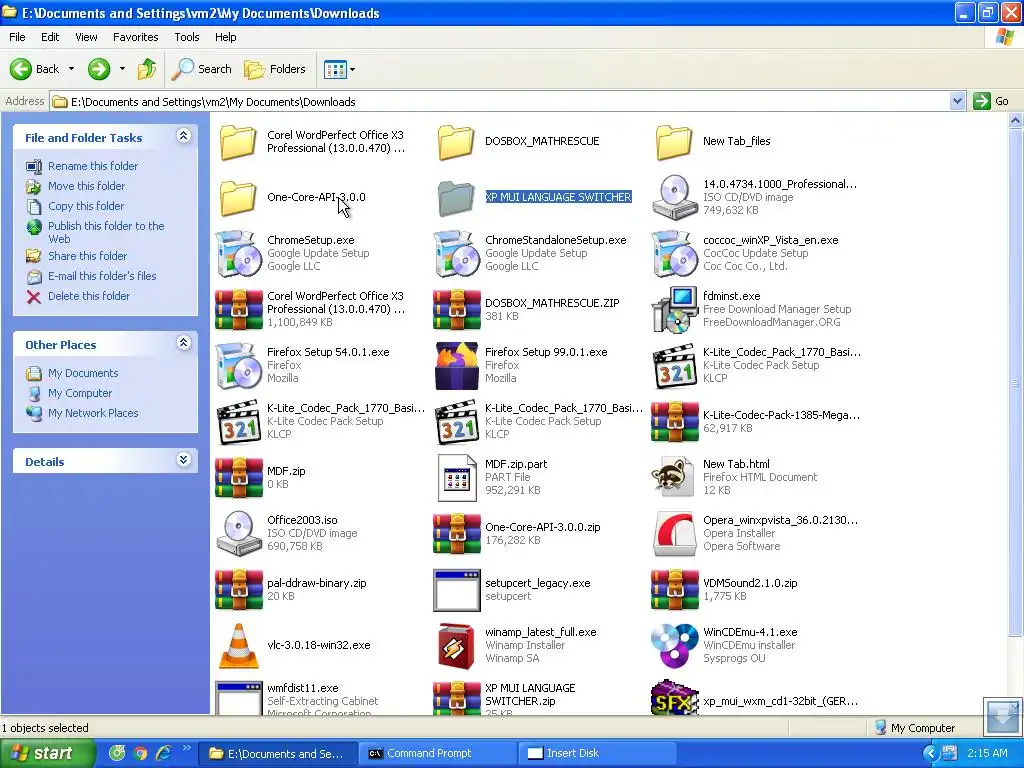Select the Office2003.iso disc image icon

tap(238, 534)
